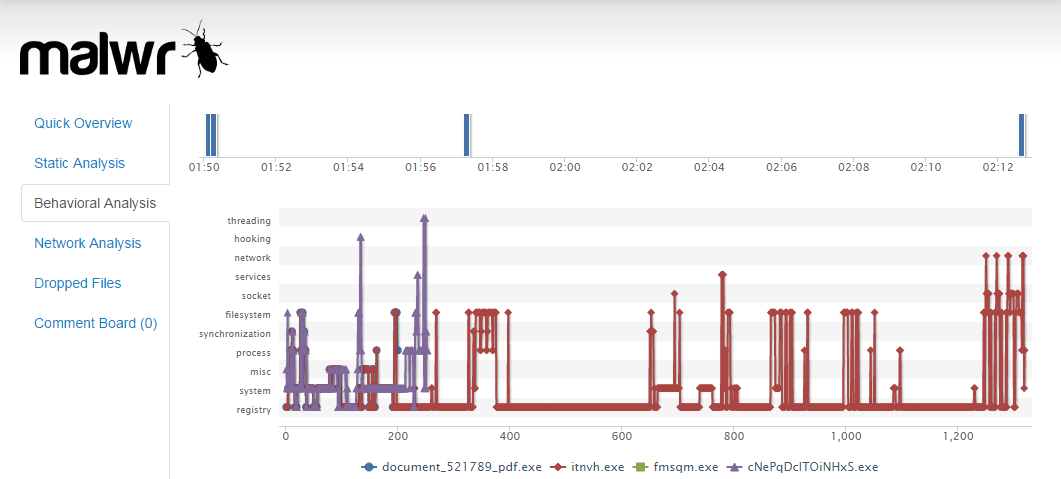Open the Quick Overview section
Screen dimensions: 1061x479
(83, 123)
